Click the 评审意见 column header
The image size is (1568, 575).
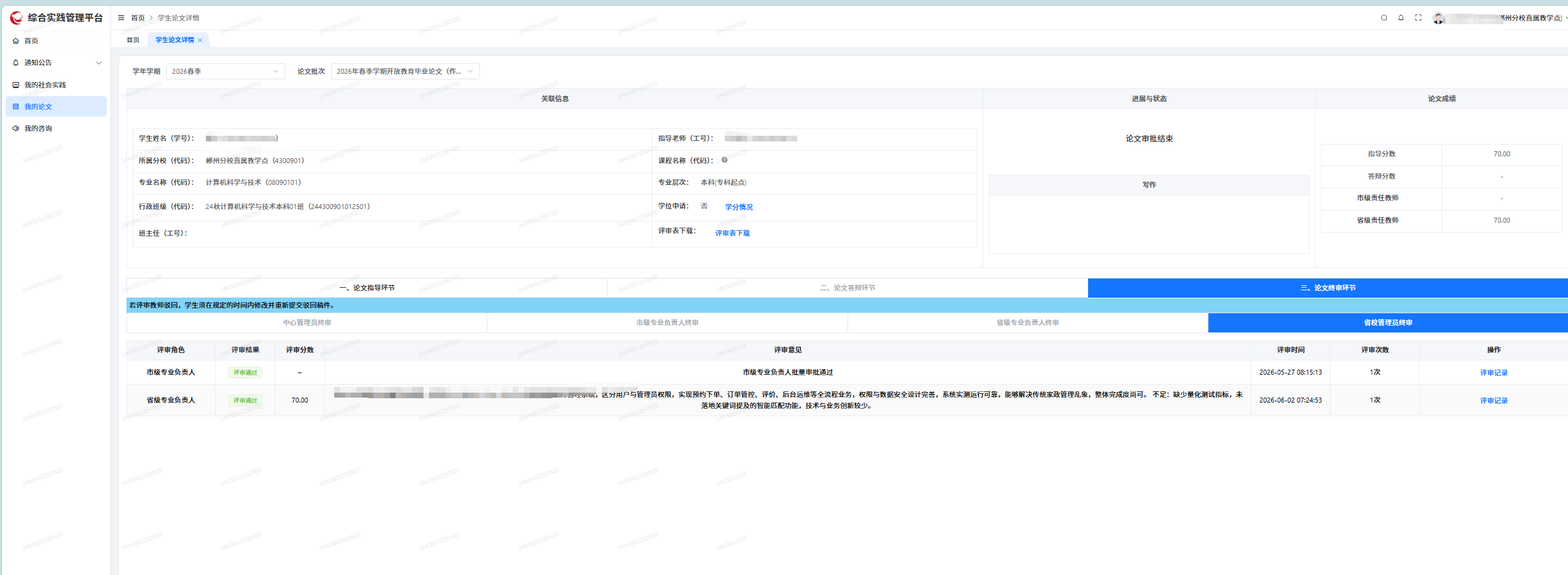pyautogui.click(x=787, y=350)
